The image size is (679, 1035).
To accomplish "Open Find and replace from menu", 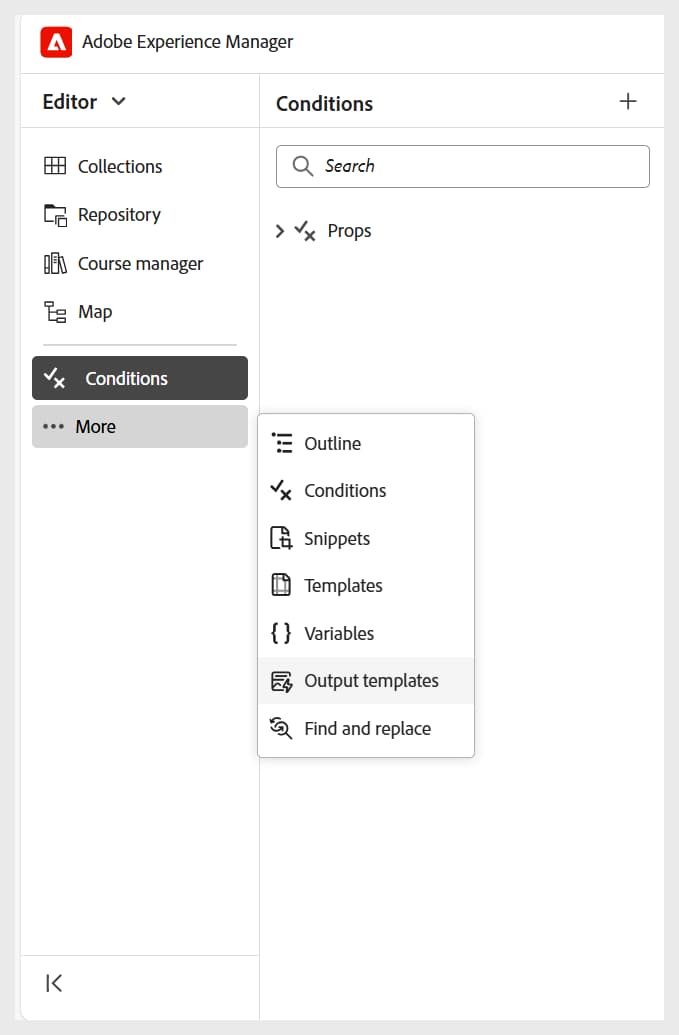I will 367,729.
